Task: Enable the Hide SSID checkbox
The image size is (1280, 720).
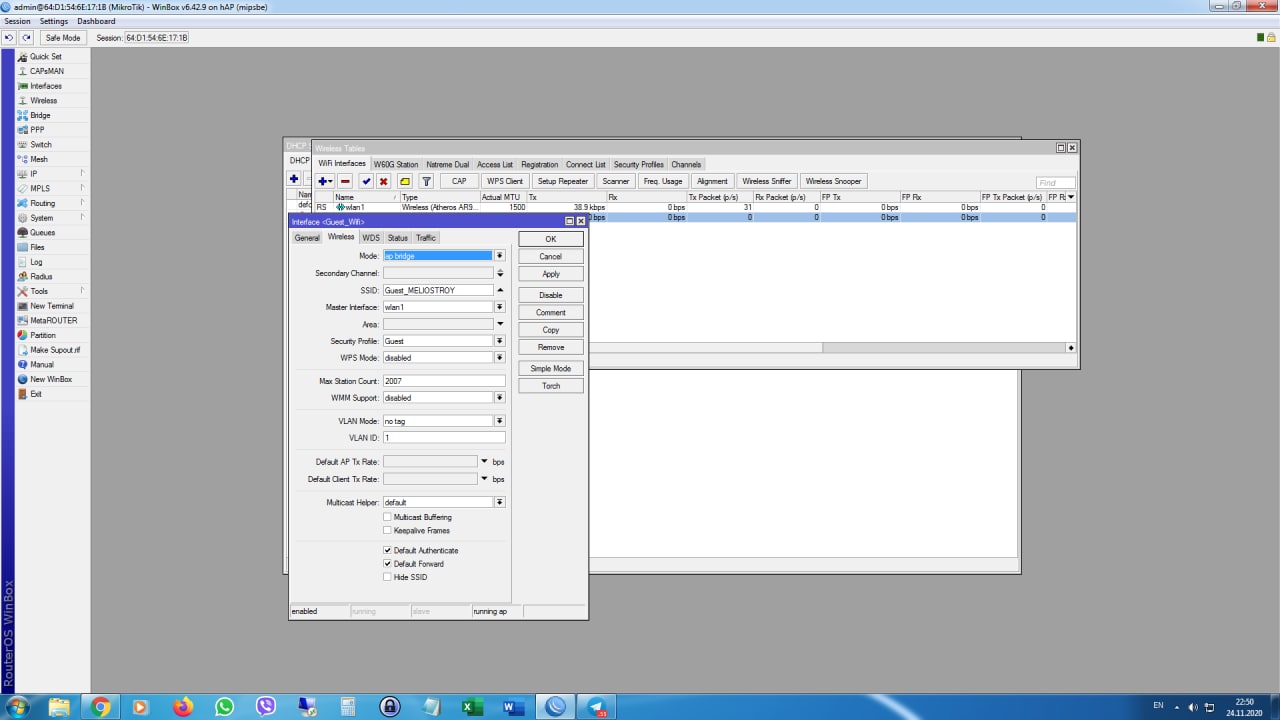Action: coord(388,577)
